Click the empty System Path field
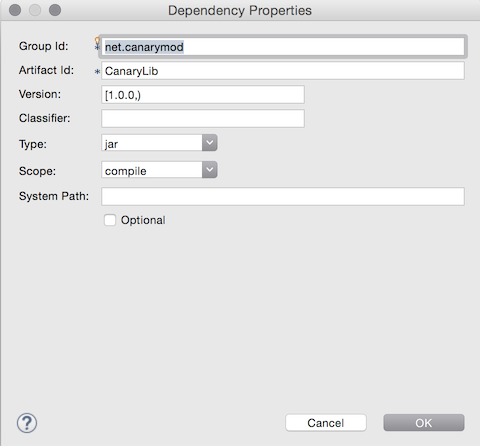Screen dimensions: 480x446 (283, 196)
